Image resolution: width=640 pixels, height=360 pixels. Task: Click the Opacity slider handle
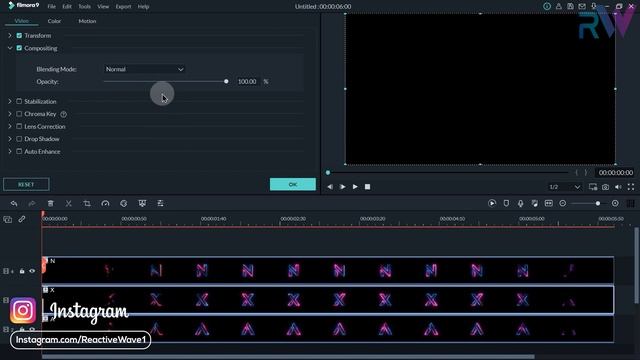[226, 82]
